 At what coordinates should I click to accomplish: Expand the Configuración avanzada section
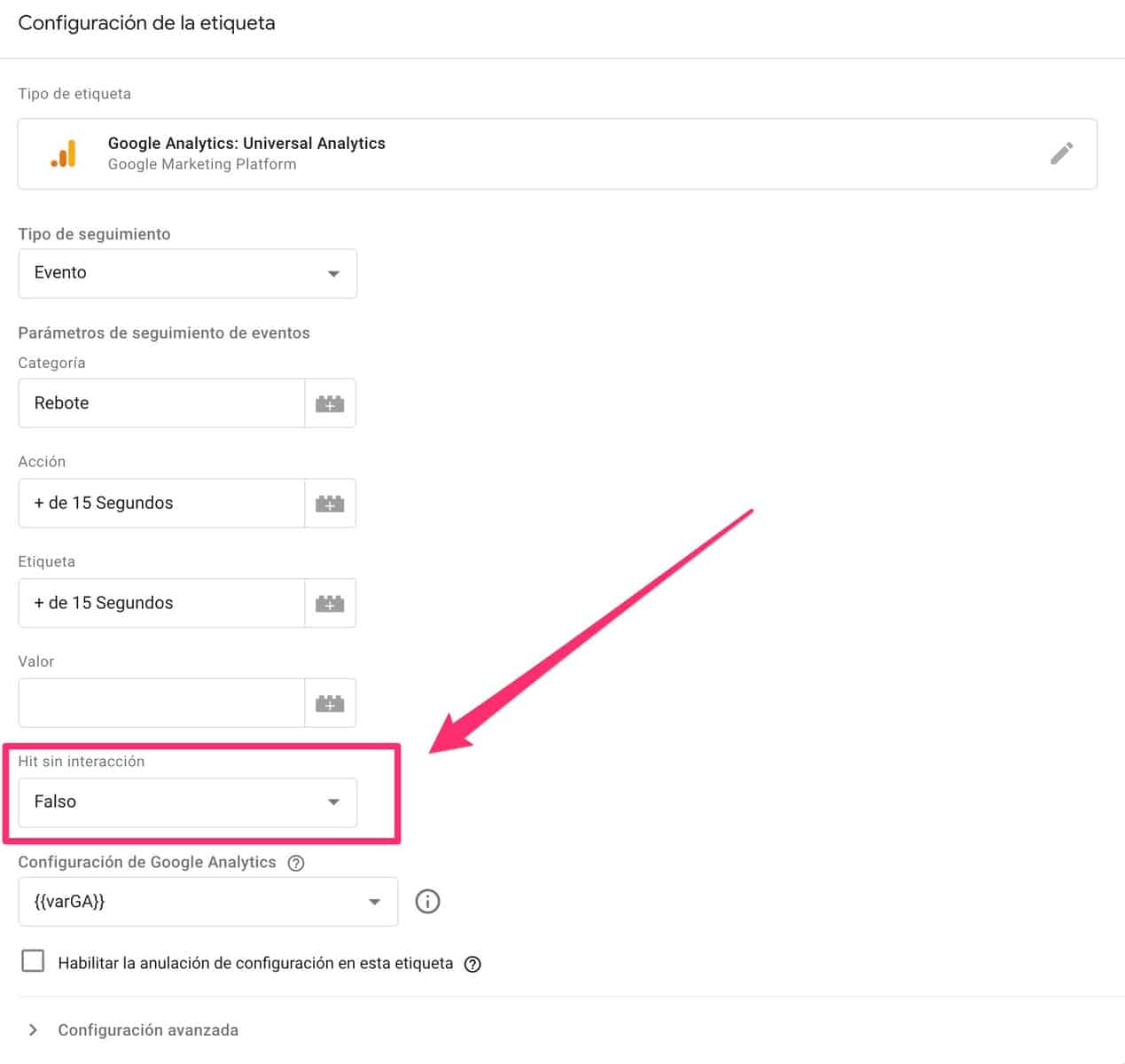(x=133, y=1030)
